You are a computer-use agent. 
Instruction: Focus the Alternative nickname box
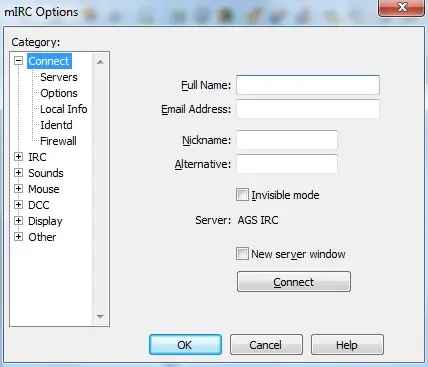[x=287, y=164]
